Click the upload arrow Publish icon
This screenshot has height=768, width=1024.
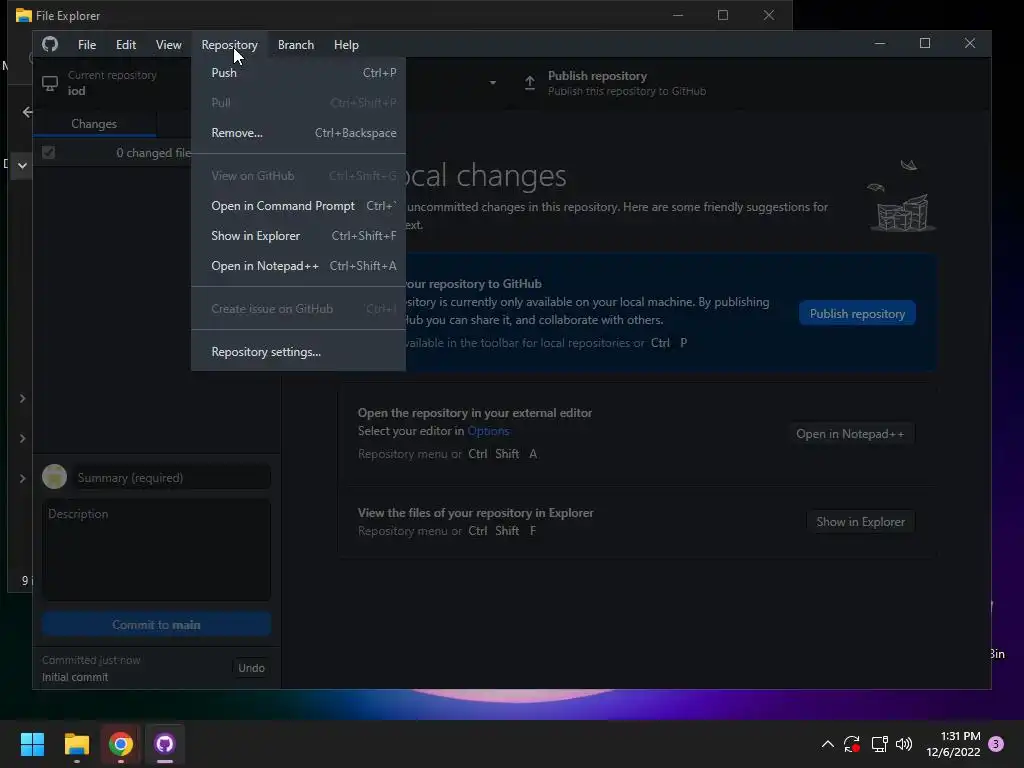click(530, 83)
